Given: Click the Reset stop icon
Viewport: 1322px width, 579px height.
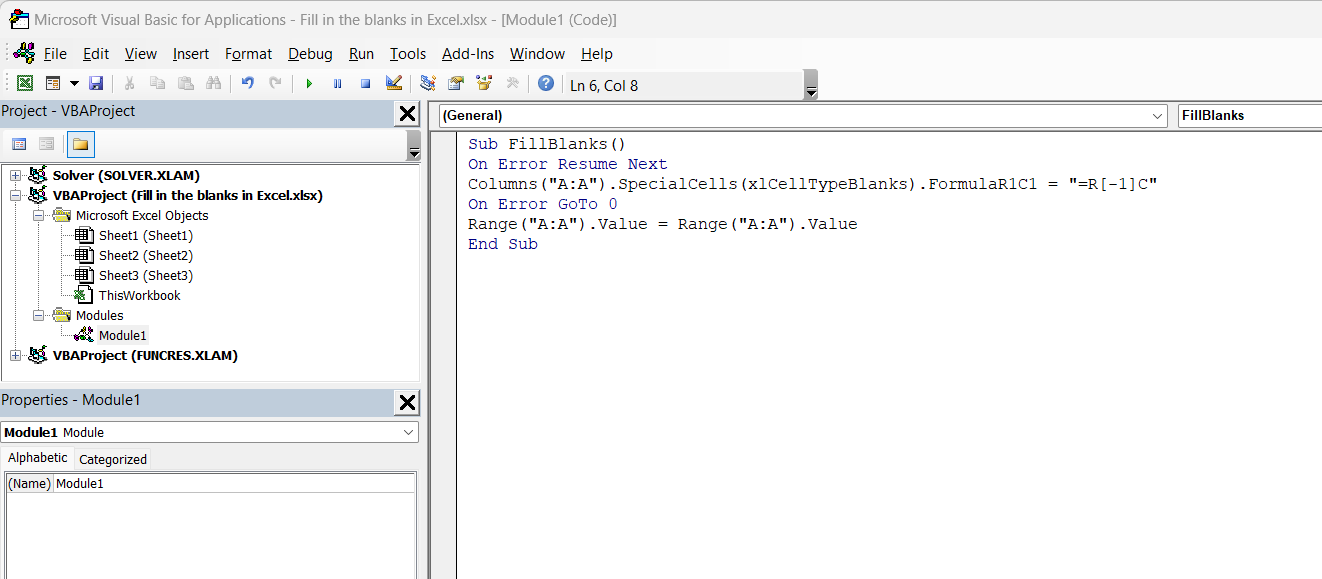Looking at the screenshot, I should point(365,84).
